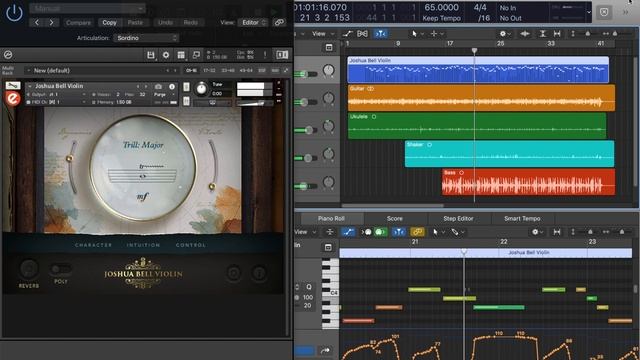The width and height of the screenshot is (640, 360).
Task: Open Kontakt's save/load files menu
Action: pos(151,55)
